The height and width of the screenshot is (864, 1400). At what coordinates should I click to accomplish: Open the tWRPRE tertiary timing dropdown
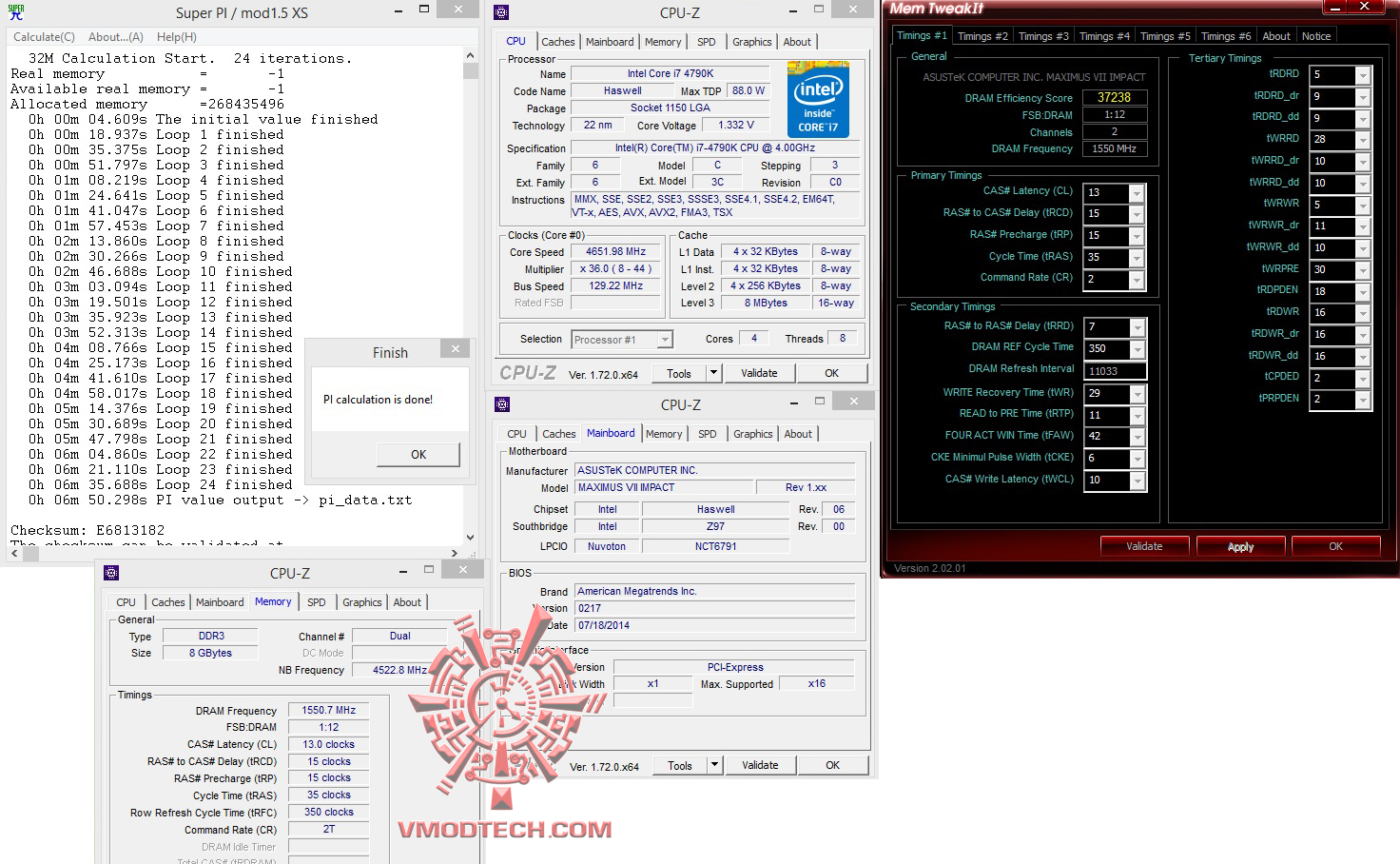tap(1363, 270)
